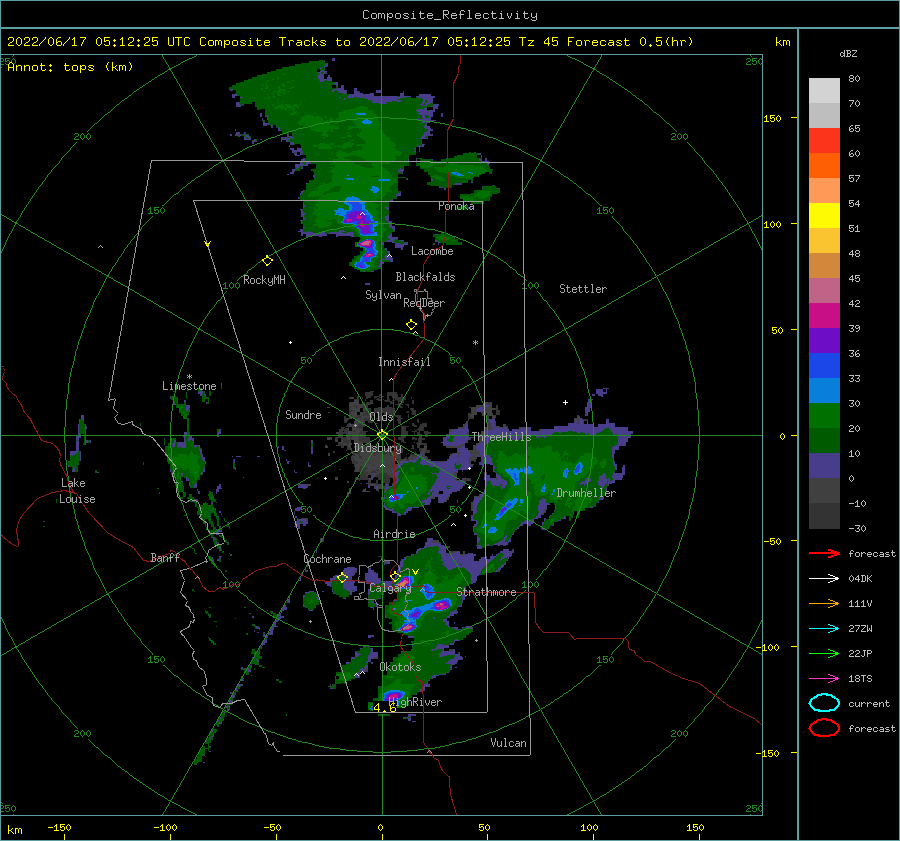Select the bright red swatch in dBZ scale
The height and width of the screenshot is (841, 900).
824,141
